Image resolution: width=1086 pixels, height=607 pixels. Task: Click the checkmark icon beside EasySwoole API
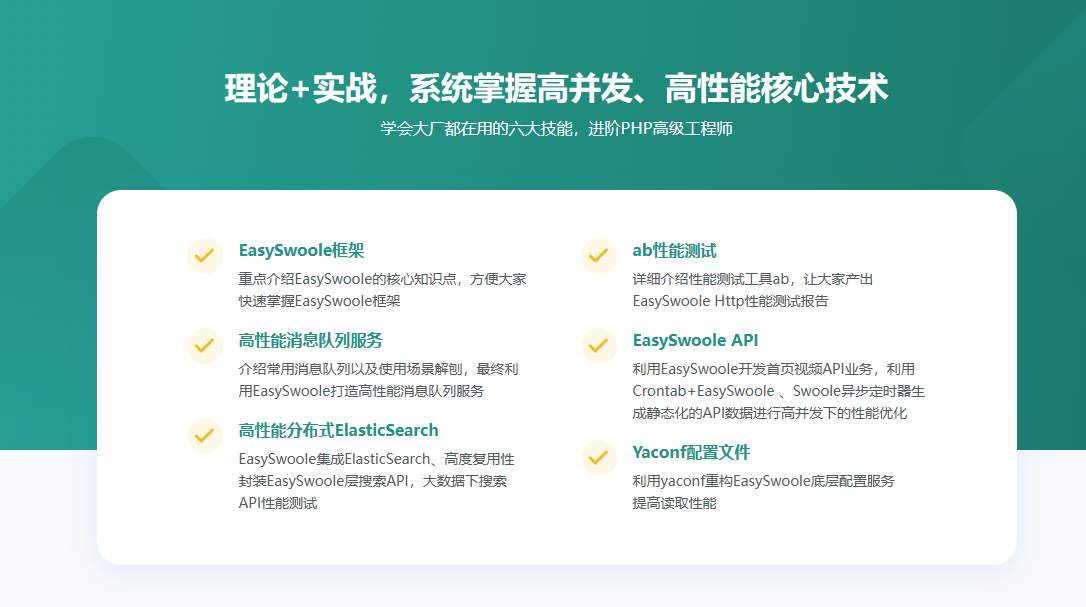[598, 346]
